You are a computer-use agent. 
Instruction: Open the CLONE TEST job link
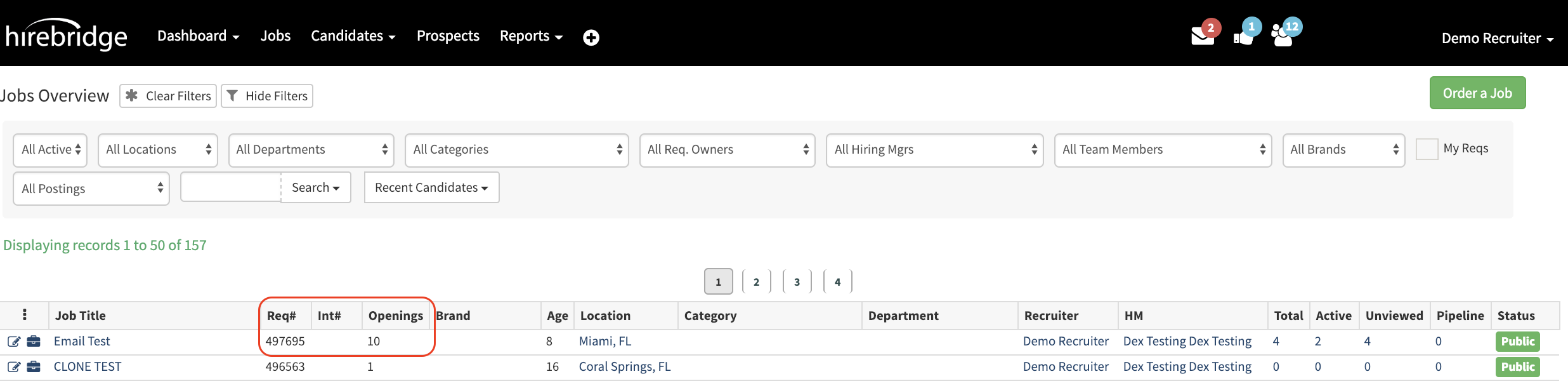click(88, 367)
